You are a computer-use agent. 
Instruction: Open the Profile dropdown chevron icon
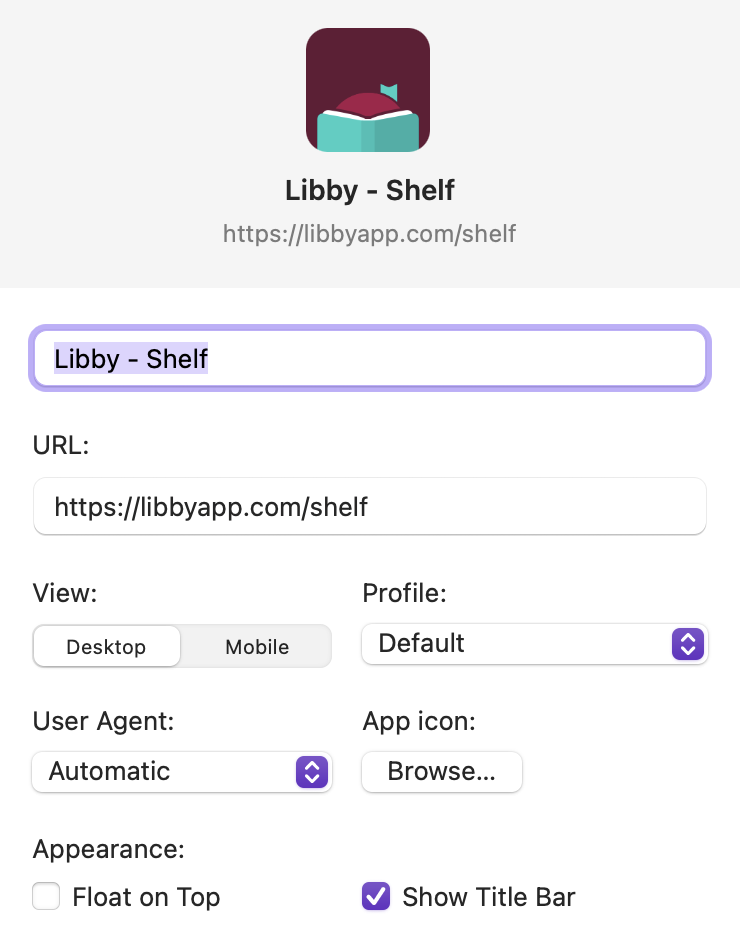click(x=687, y=644)
